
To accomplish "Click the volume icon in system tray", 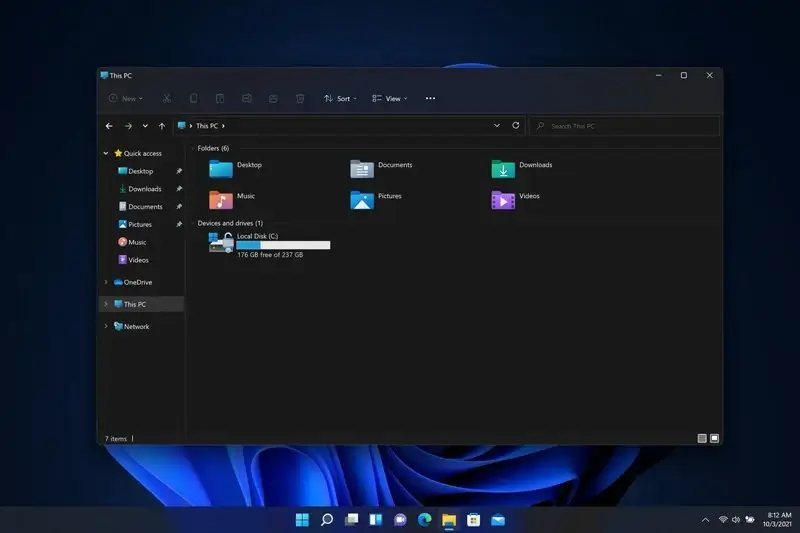I will (736, 520).
